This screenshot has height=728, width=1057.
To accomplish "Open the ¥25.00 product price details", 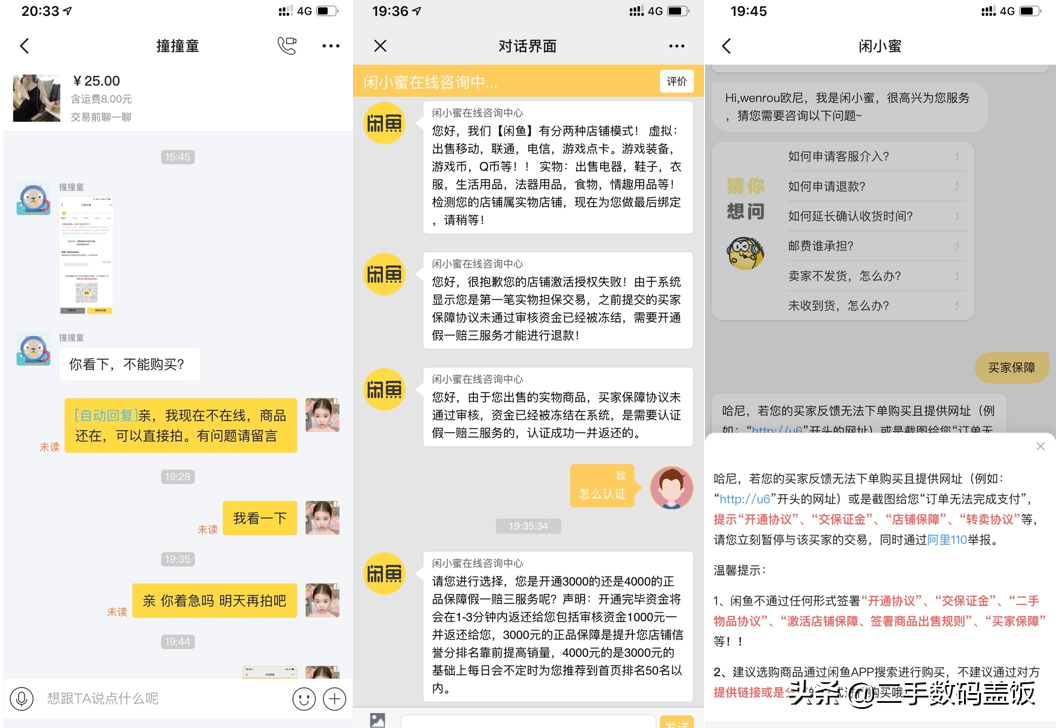I will [x=96, y=81].
